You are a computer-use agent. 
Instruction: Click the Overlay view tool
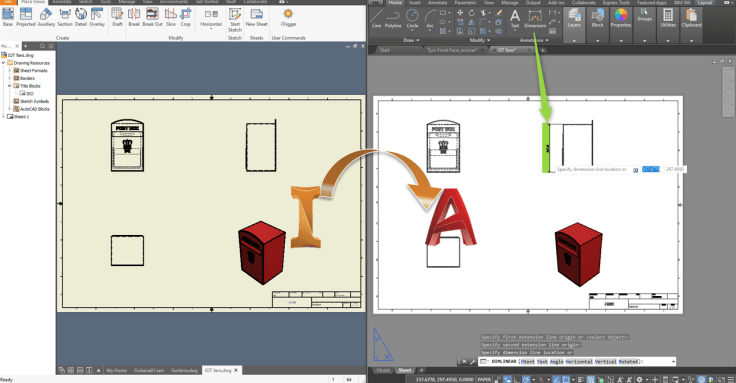[97, 17]
